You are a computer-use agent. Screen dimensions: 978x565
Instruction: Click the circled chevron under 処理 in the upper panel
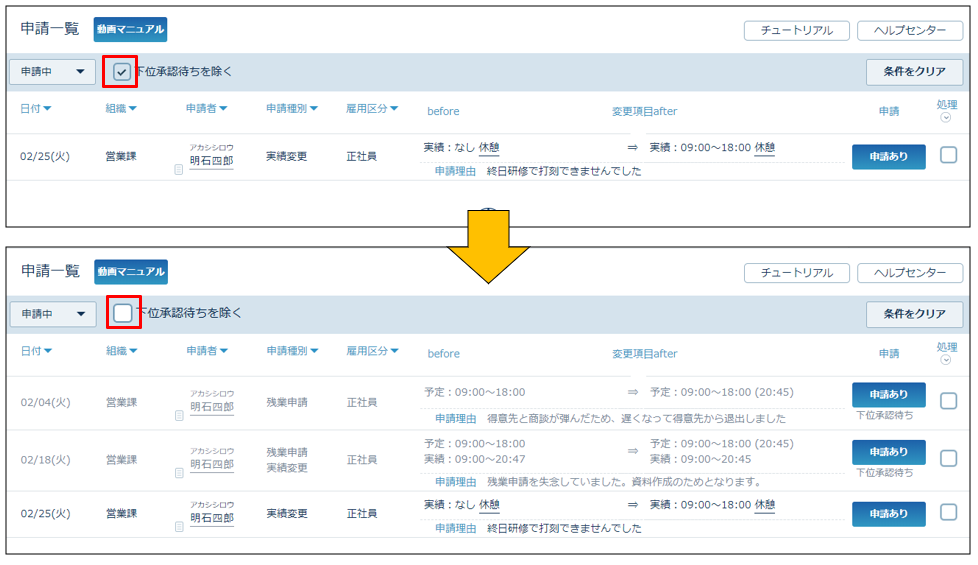(946, 118)
